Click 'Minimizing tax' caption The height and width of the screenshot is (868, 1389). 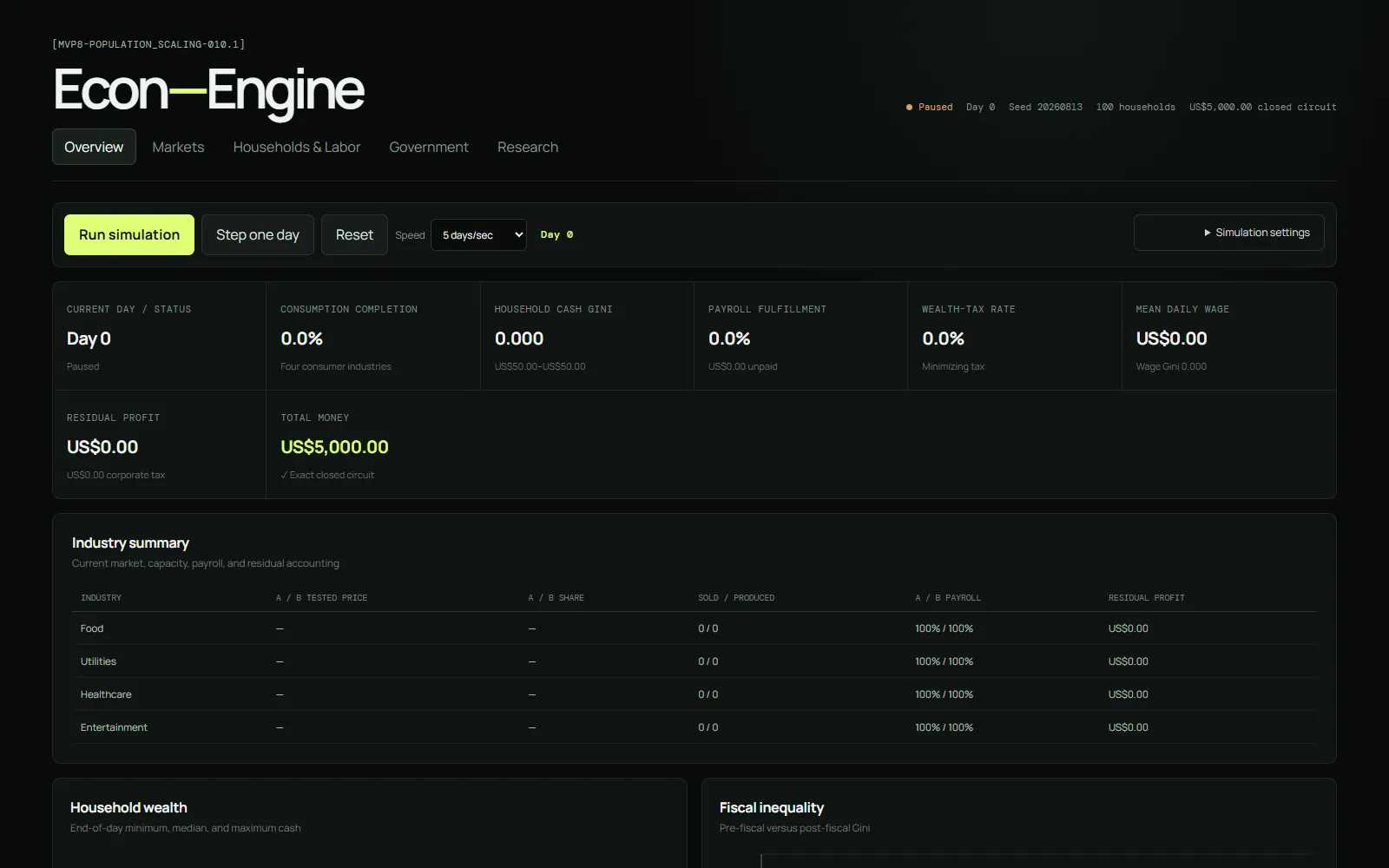(x=953, y=366)
